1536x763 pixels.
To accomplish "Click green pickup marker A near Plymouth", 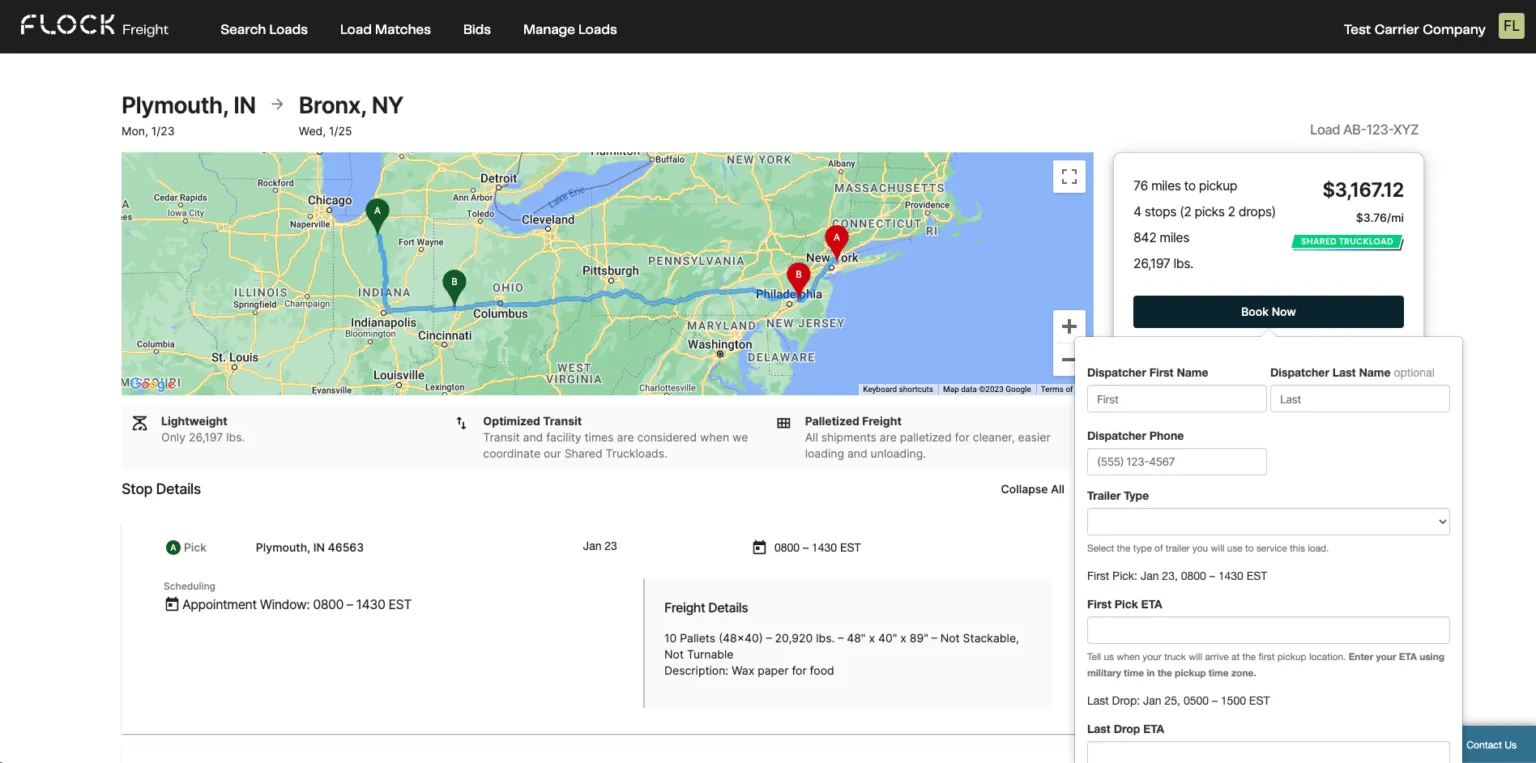I will [377, 214].
